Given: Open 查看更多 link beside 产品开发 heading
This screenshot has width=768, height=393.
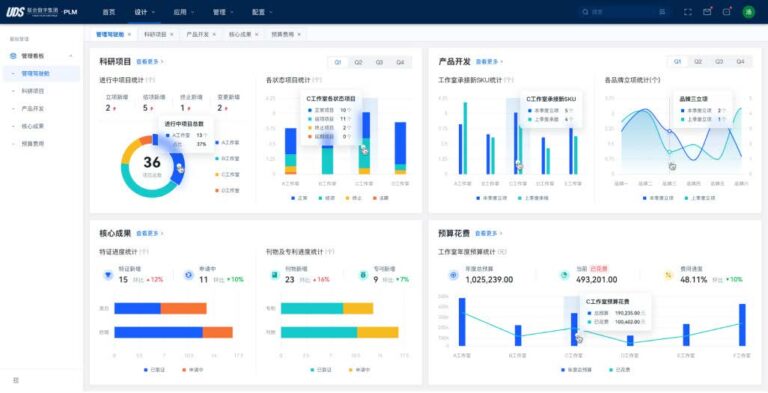Looking at the screenshot, I should 489,62.
